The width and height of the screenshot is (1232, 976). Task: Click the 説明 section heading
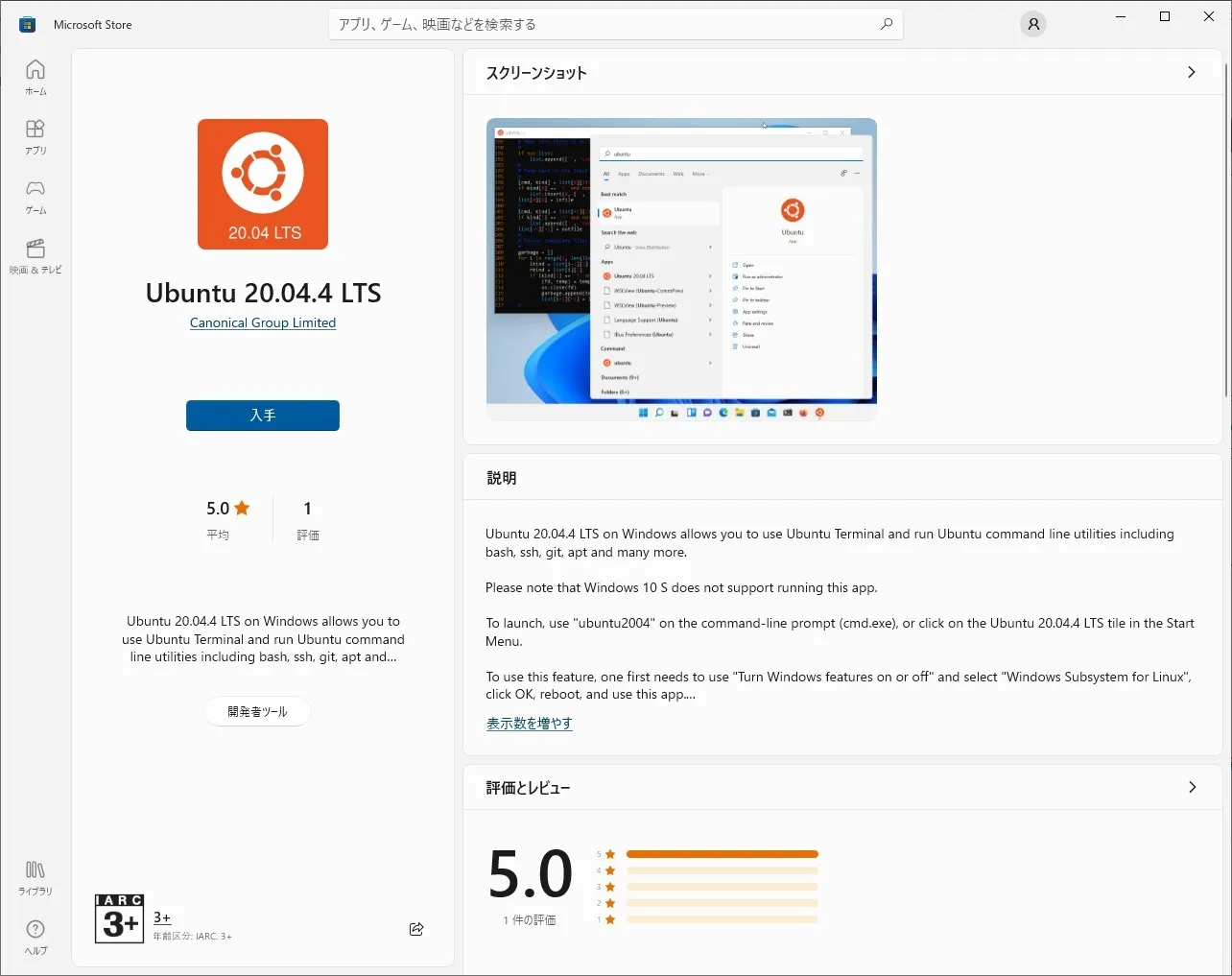click(502, 478)
